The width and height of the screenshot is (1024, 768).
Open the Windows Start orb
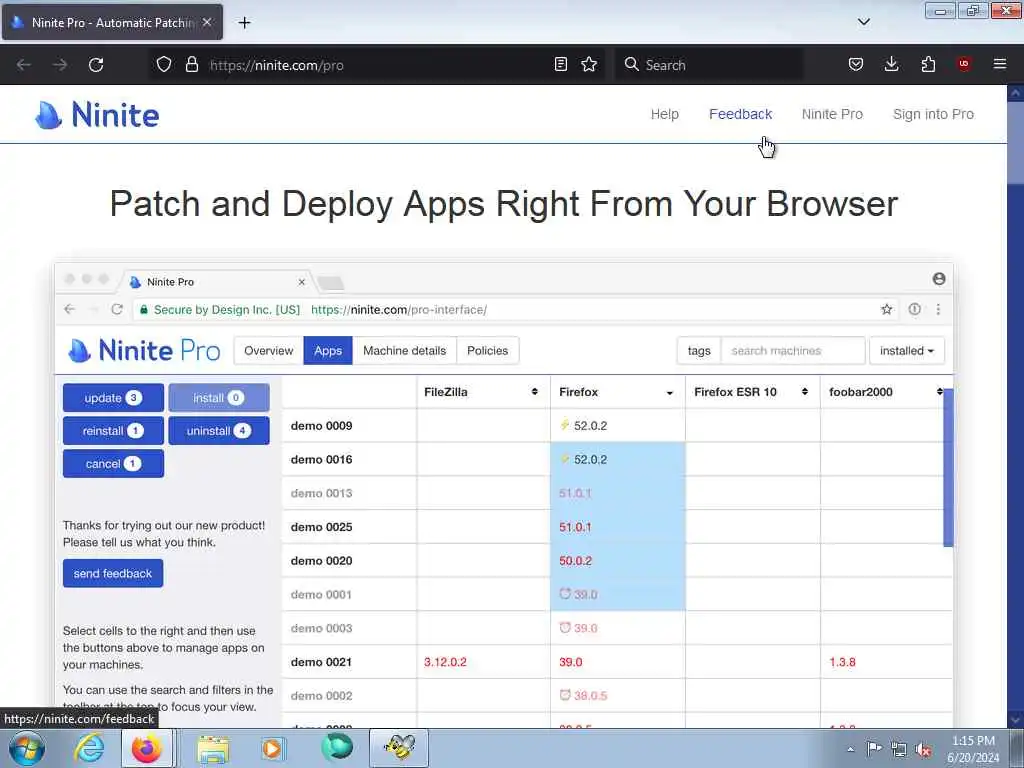pyautogui.click(x=26, y=748)
